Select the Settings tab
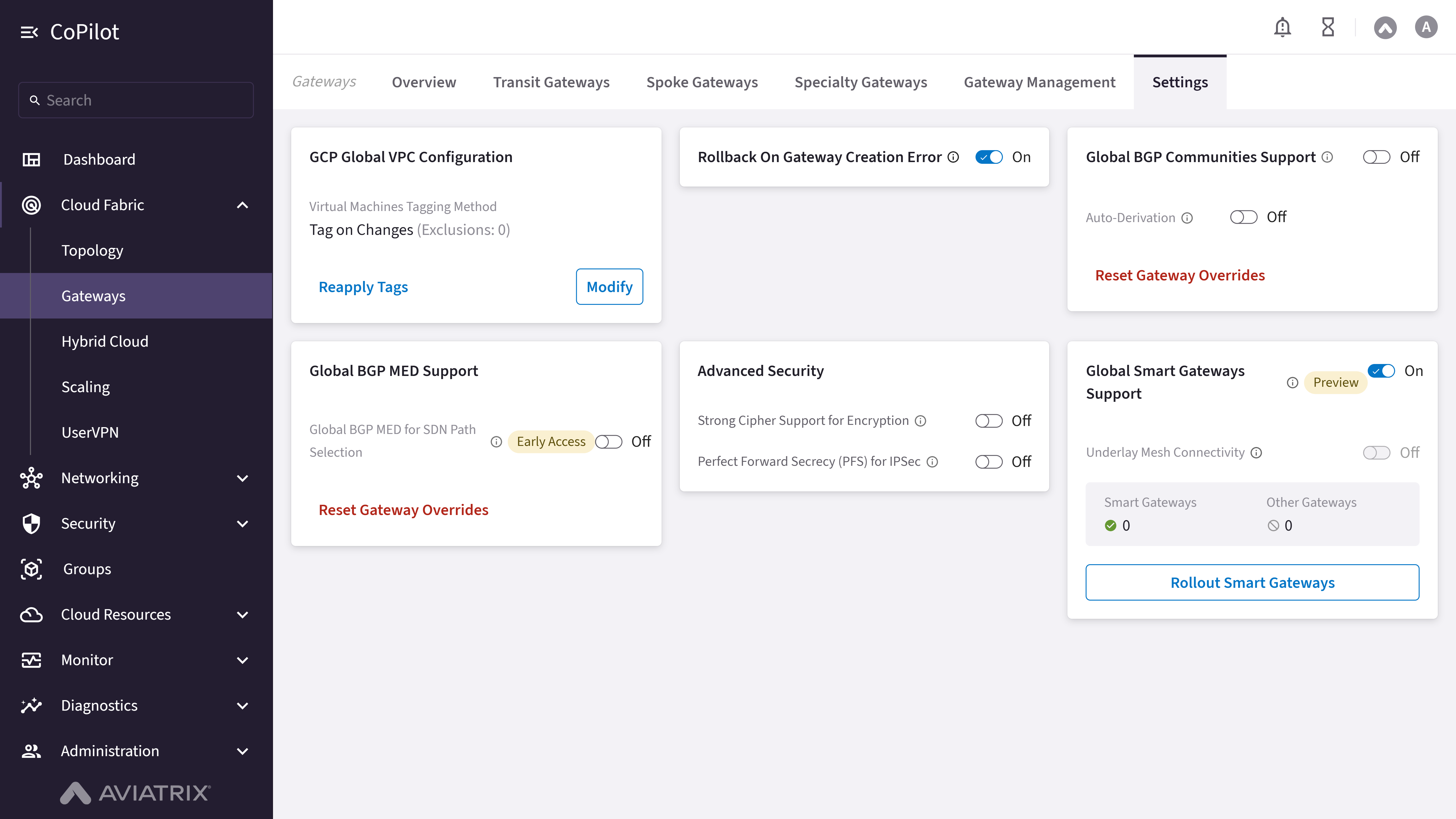This screenshot has height=819, width=1456. 1180,82
